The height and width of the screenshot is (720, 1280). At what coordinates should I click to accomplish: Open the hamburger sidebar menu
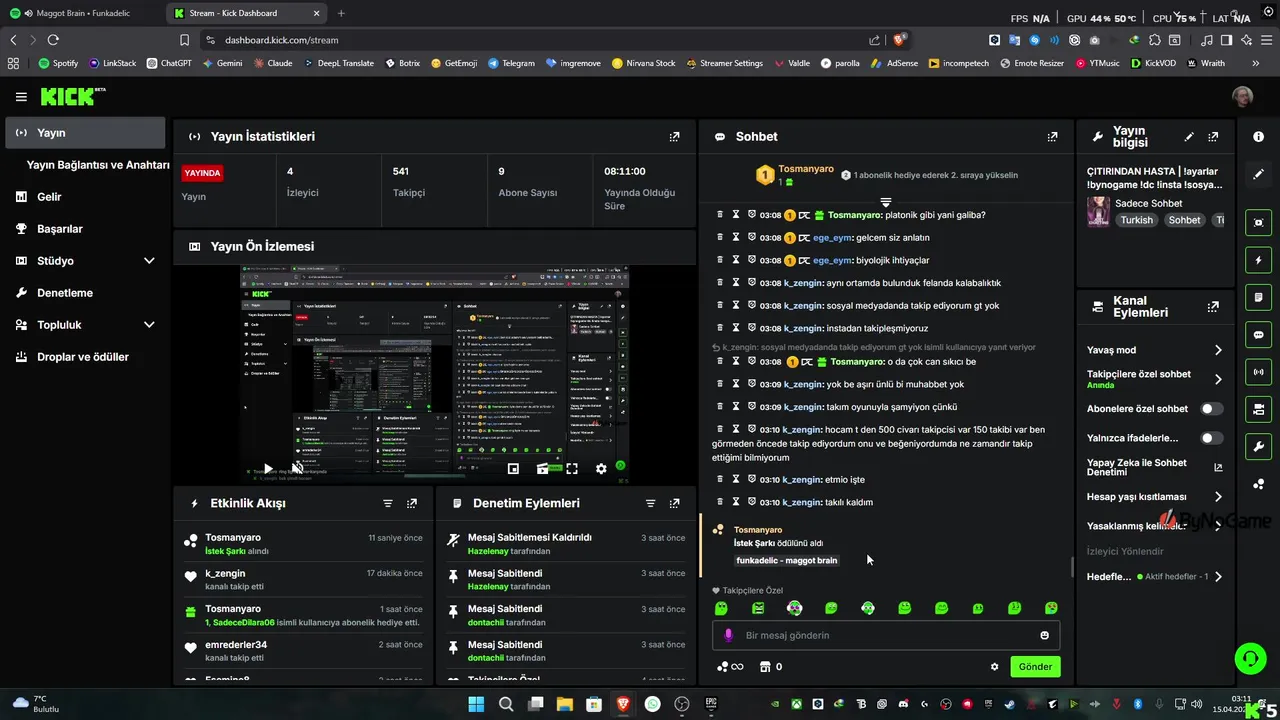21,97
